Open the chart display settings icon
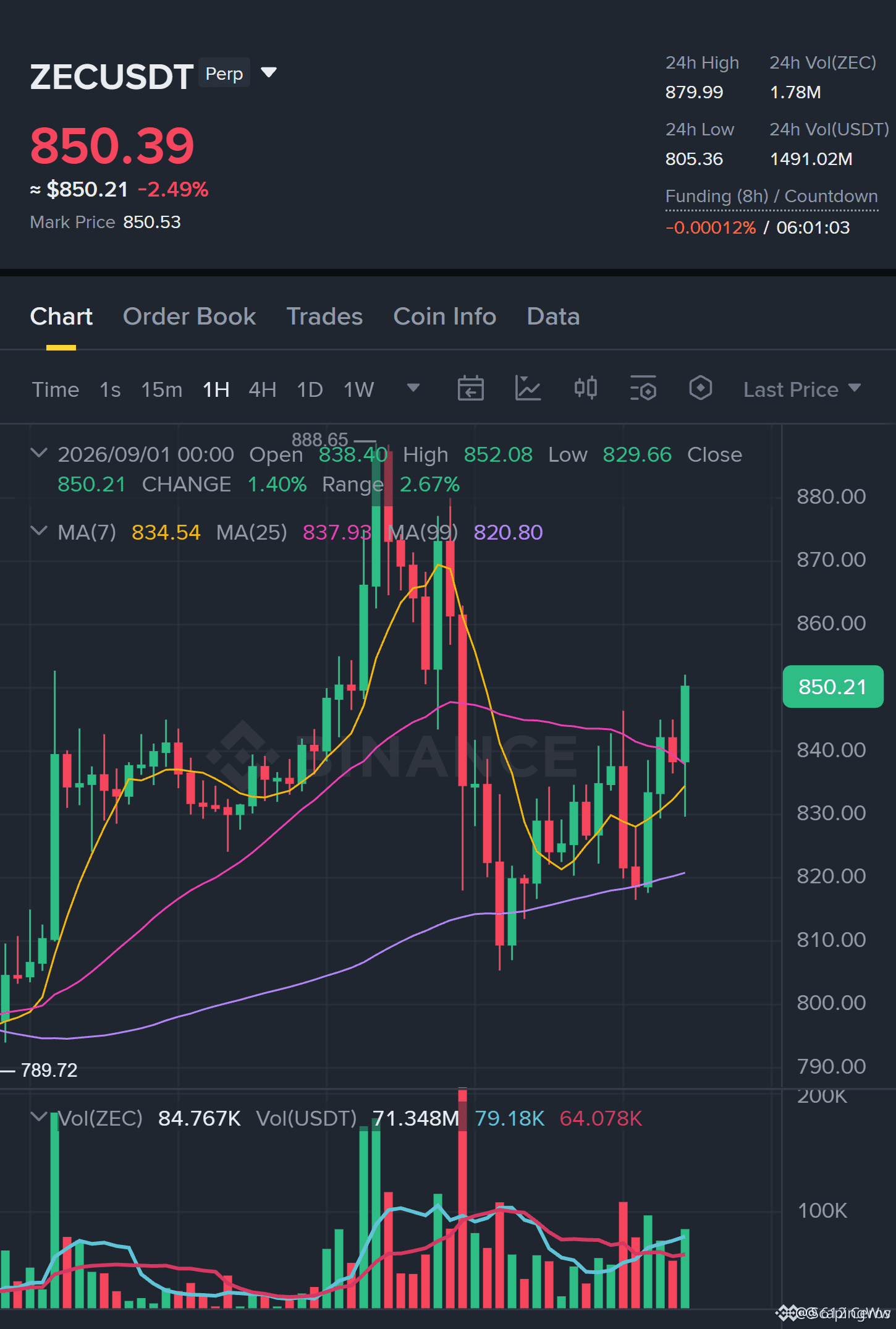The width and height of the screenshot is (896, 1329). coord(643,388)
